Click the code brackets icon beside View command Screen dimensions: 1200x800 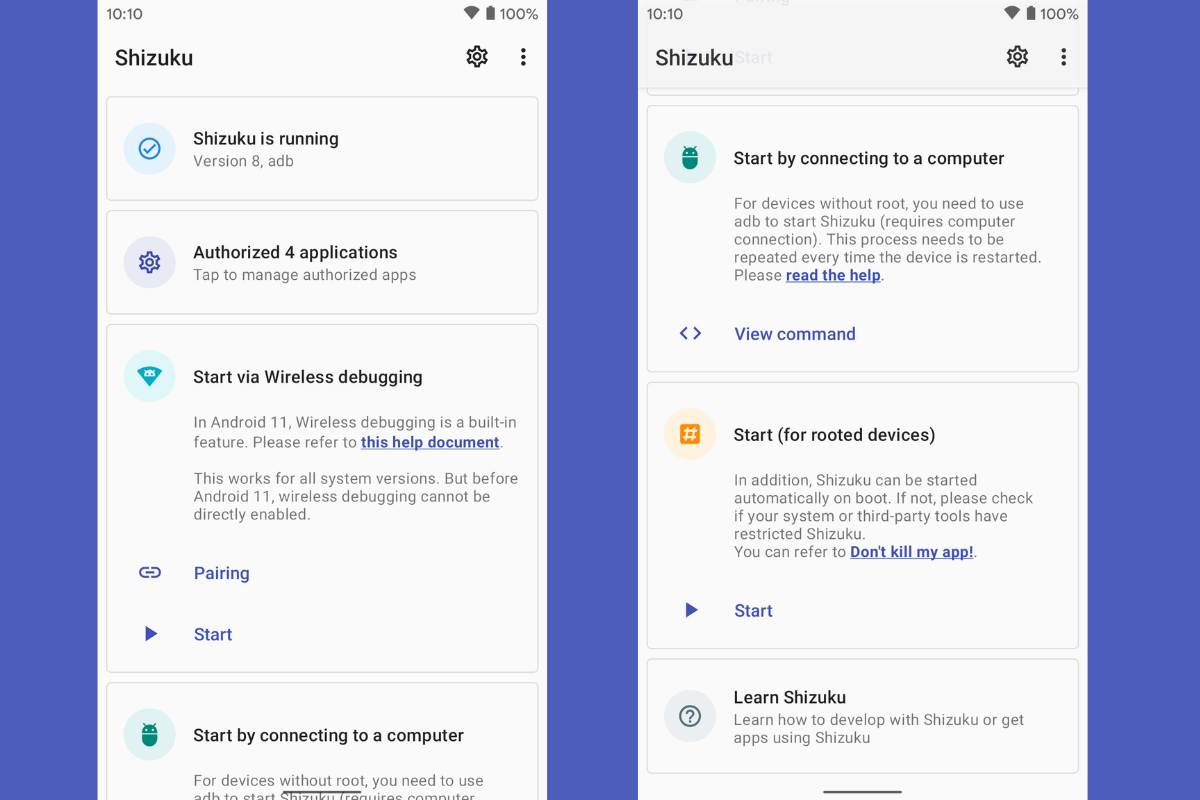[690, 333]
